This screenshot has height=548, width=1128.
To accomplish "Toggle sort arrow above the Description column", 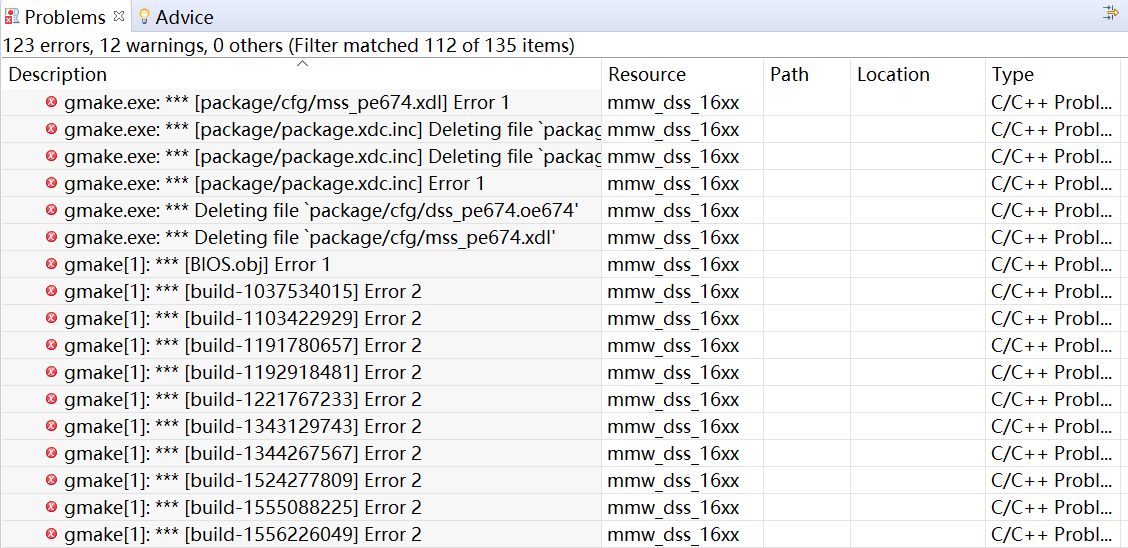I will tap(302, 63).
